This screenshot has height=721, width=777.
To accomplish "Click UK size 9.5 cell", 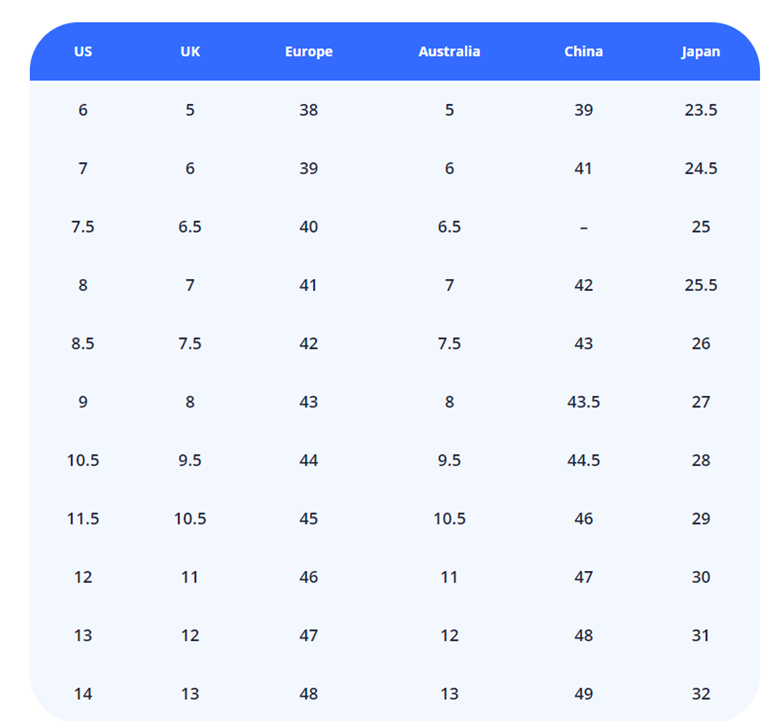I will point(190,460).
